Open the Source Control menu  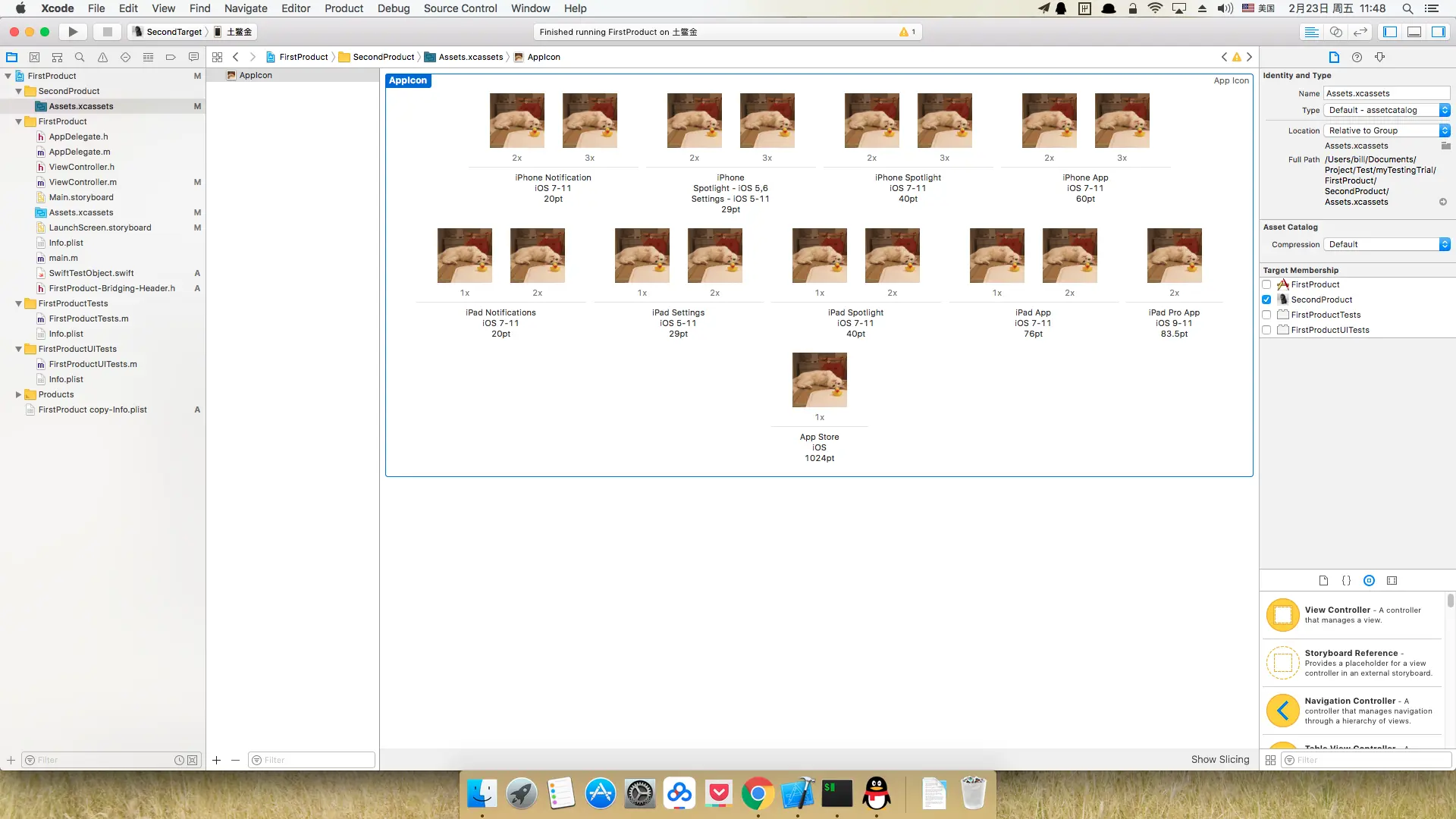coord(460,8)
